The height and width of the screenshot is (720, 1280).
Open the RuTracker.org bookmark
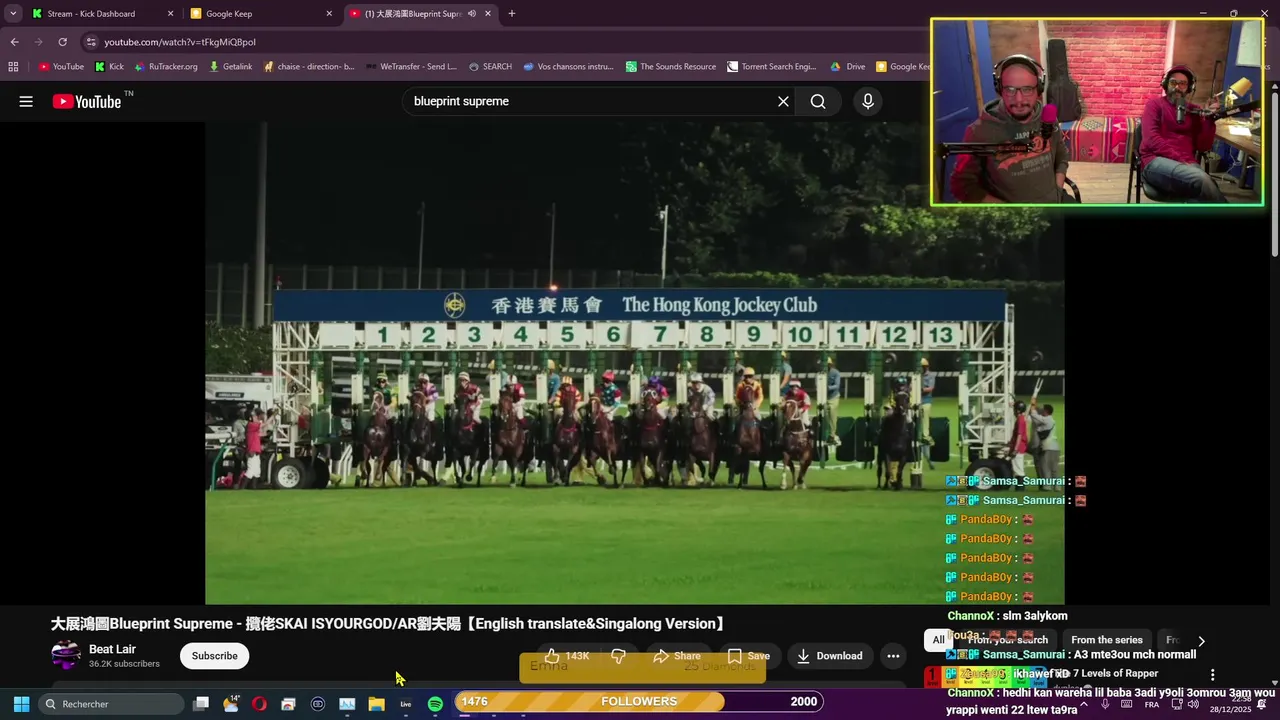(165, 67)
